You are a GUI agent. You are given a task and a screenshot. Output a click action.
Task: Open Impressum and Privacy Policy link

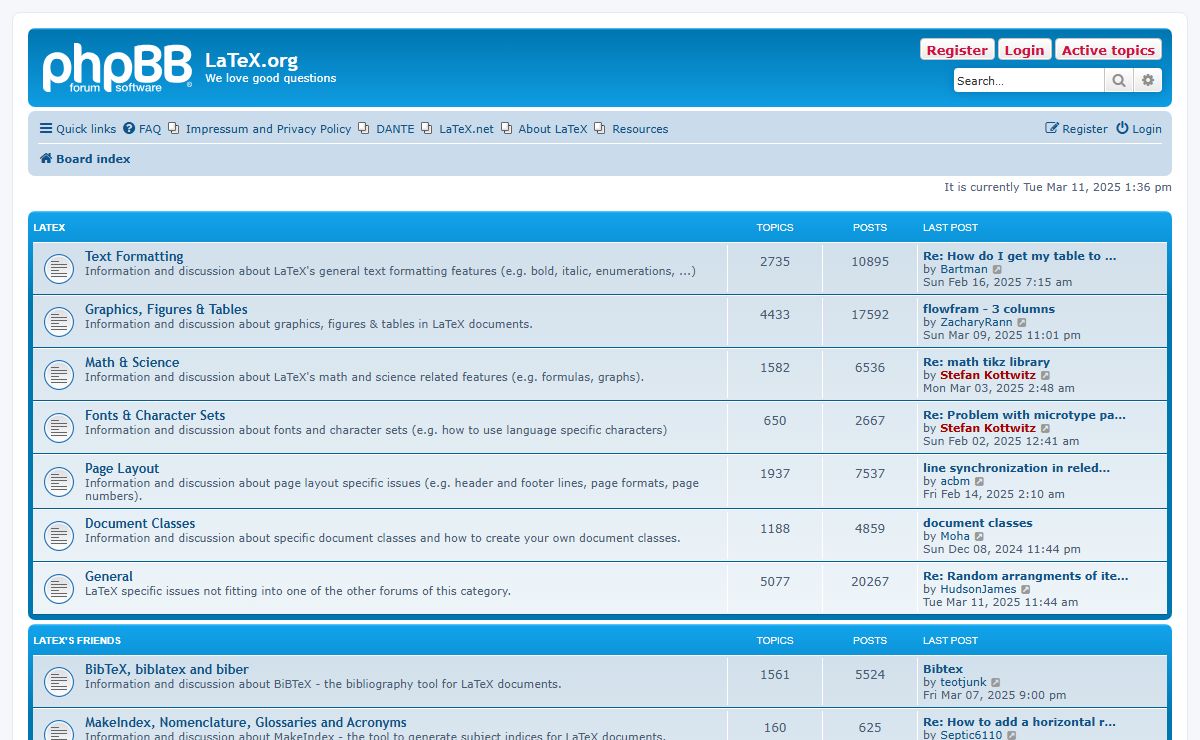click(x=260, y=129)
